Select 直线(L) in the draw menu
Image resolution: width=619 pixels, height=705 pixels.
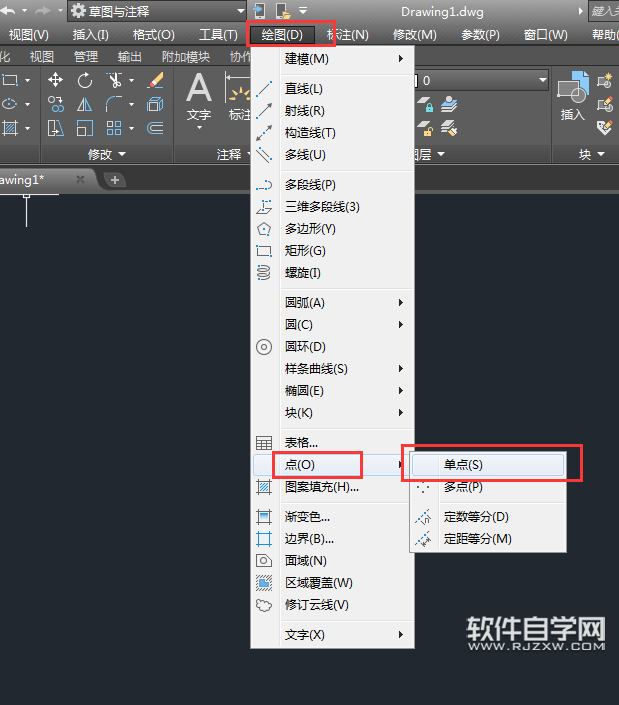coord(333,89)
